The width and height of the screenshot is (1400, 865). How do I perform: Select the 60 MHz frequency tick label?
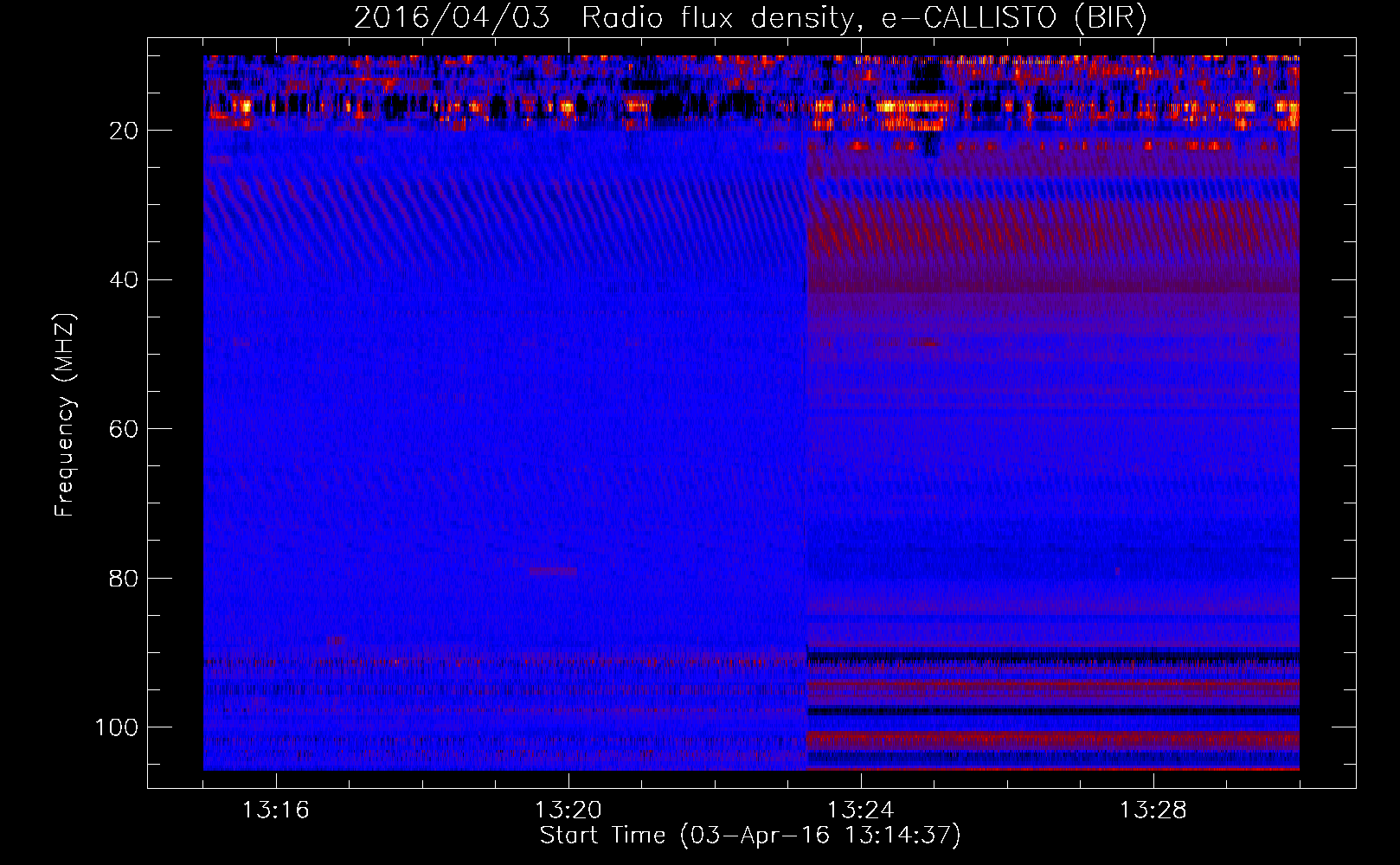(124, 429)
